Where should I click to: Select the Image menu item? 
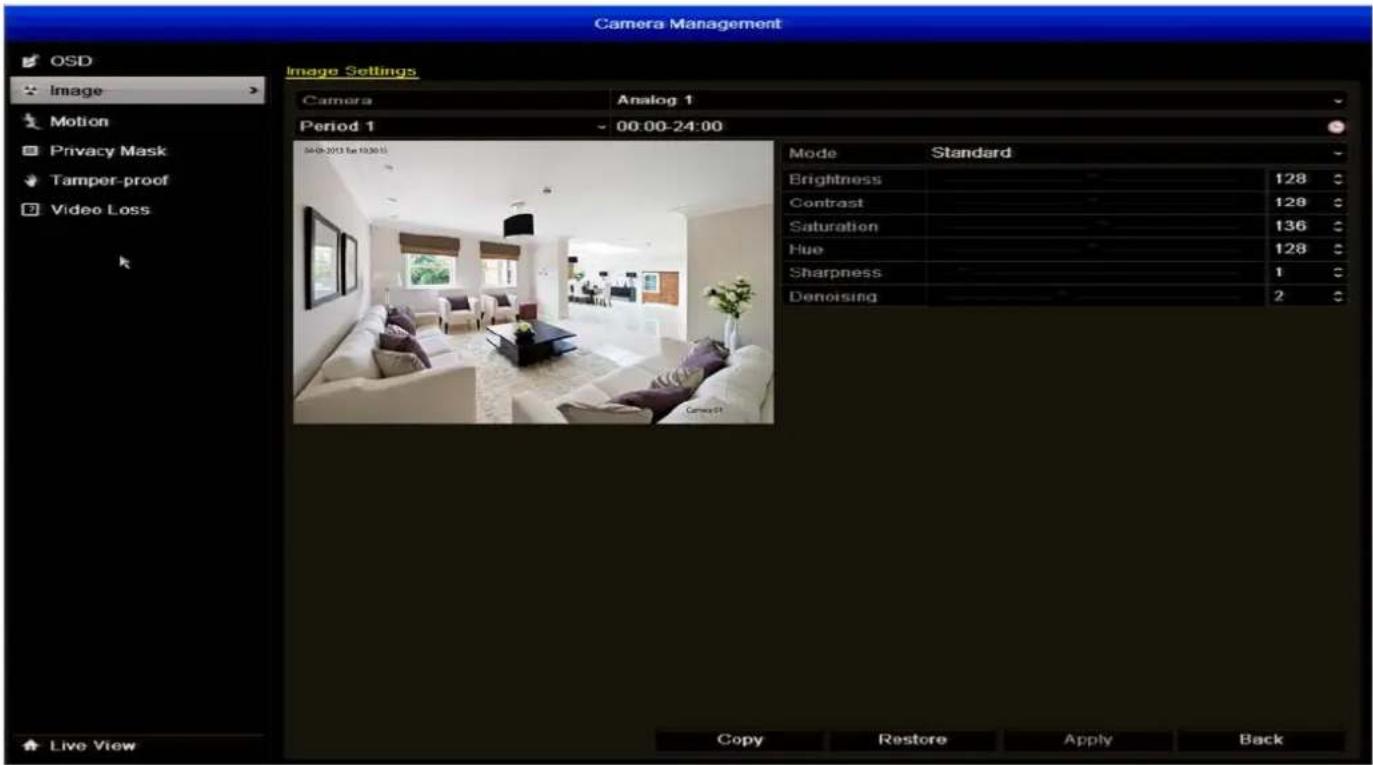(138, 91)
